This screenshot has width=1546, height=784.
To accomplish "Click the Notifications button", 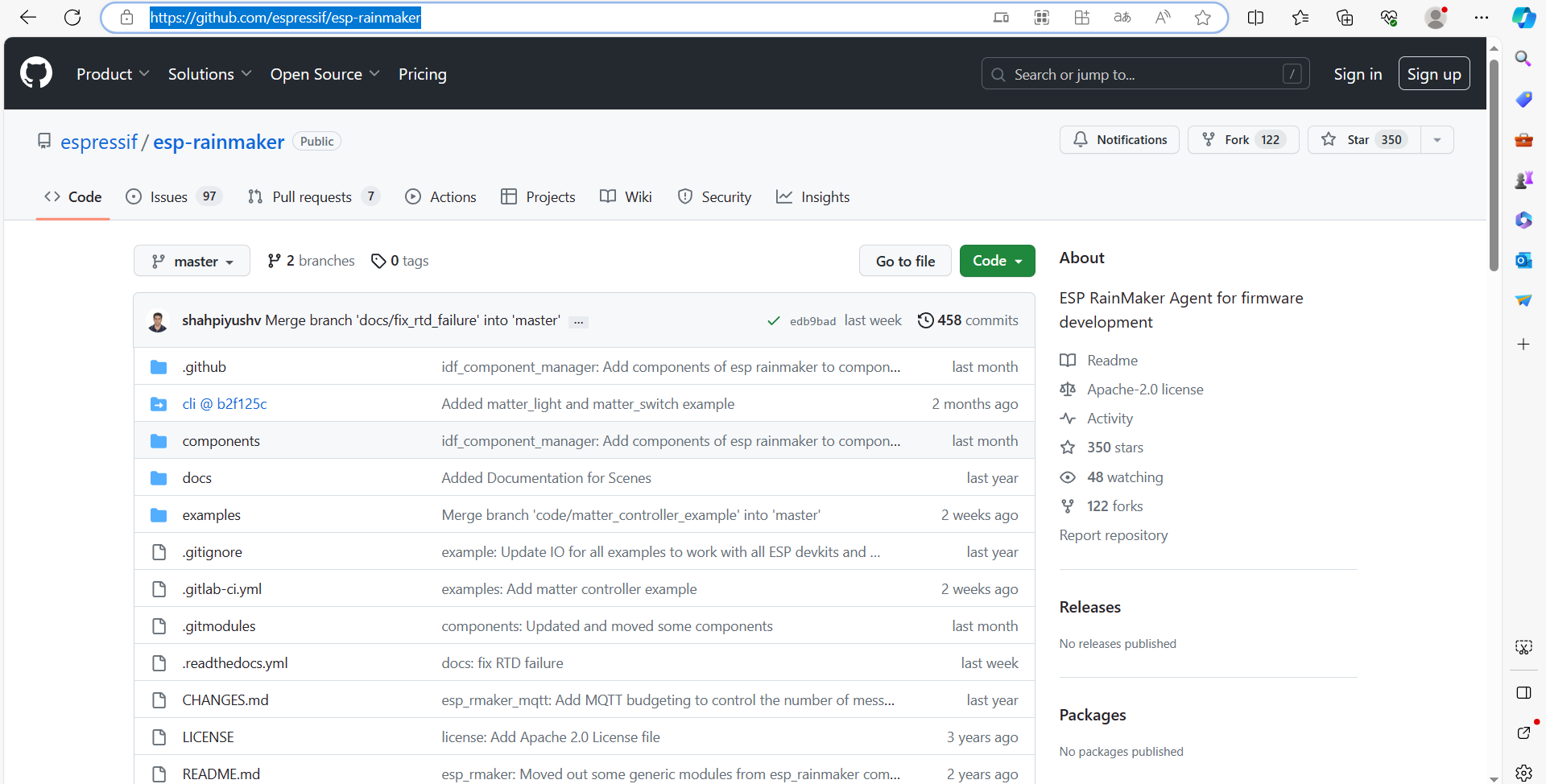I will tap(1119, 140).
